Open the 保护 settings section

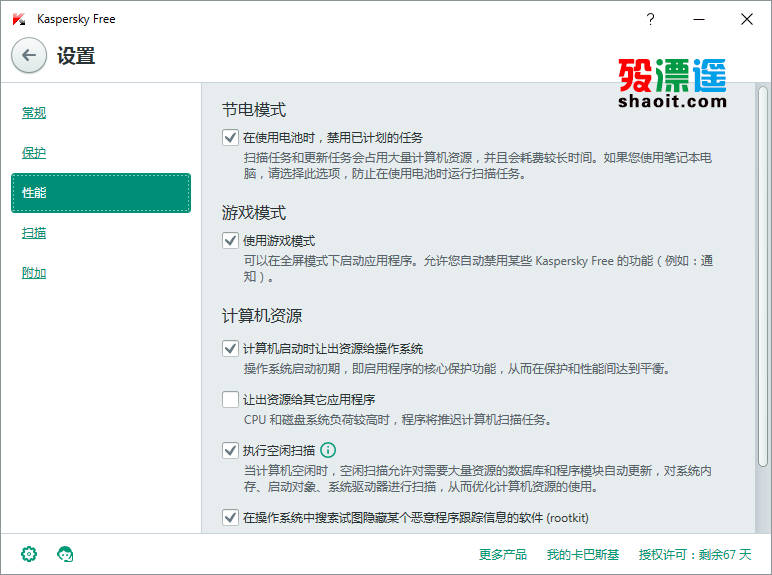[x=34, y=153]
